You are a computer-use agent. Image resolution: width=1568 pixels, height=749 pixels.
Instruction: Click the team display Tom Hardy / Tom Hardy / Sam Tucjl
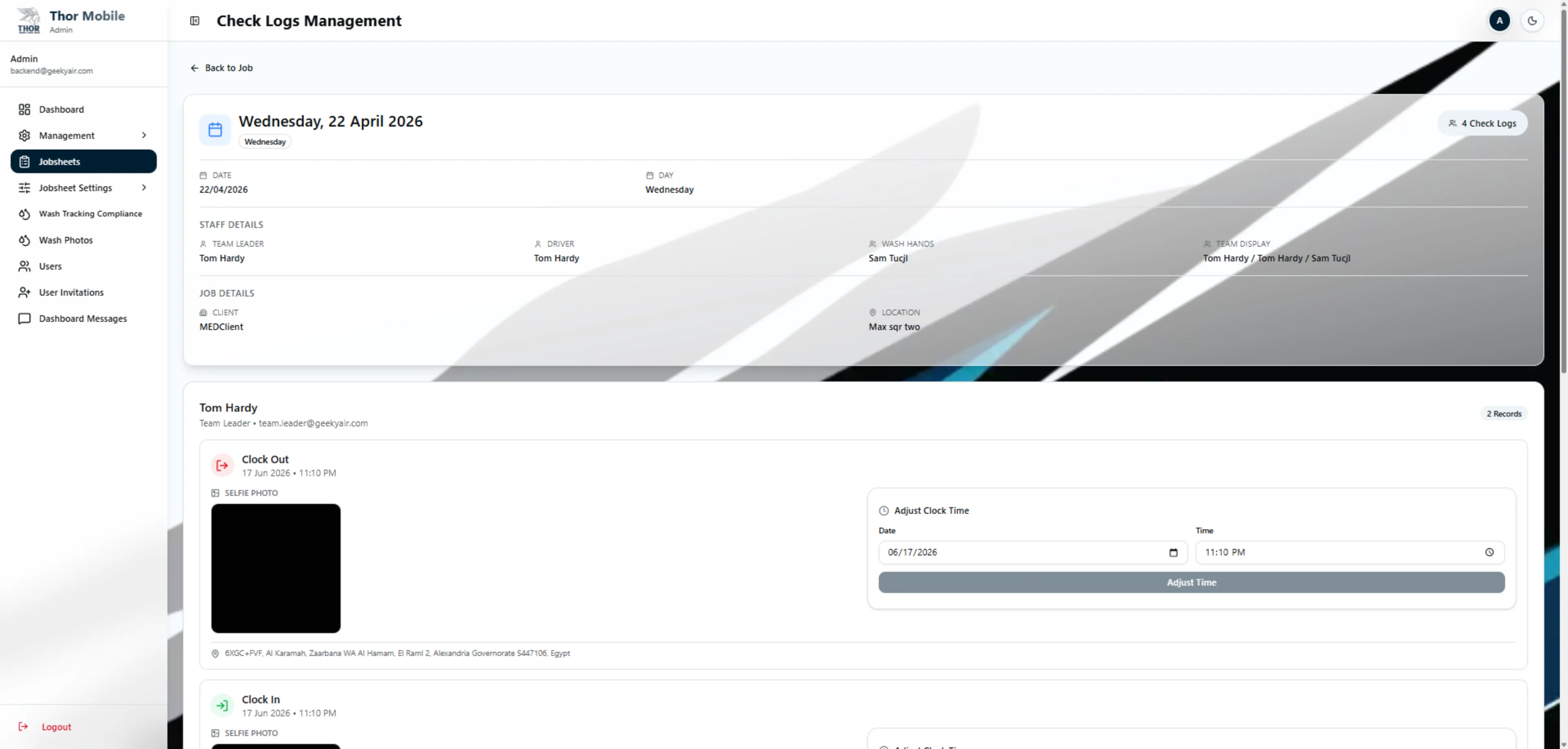point(1276,258)
